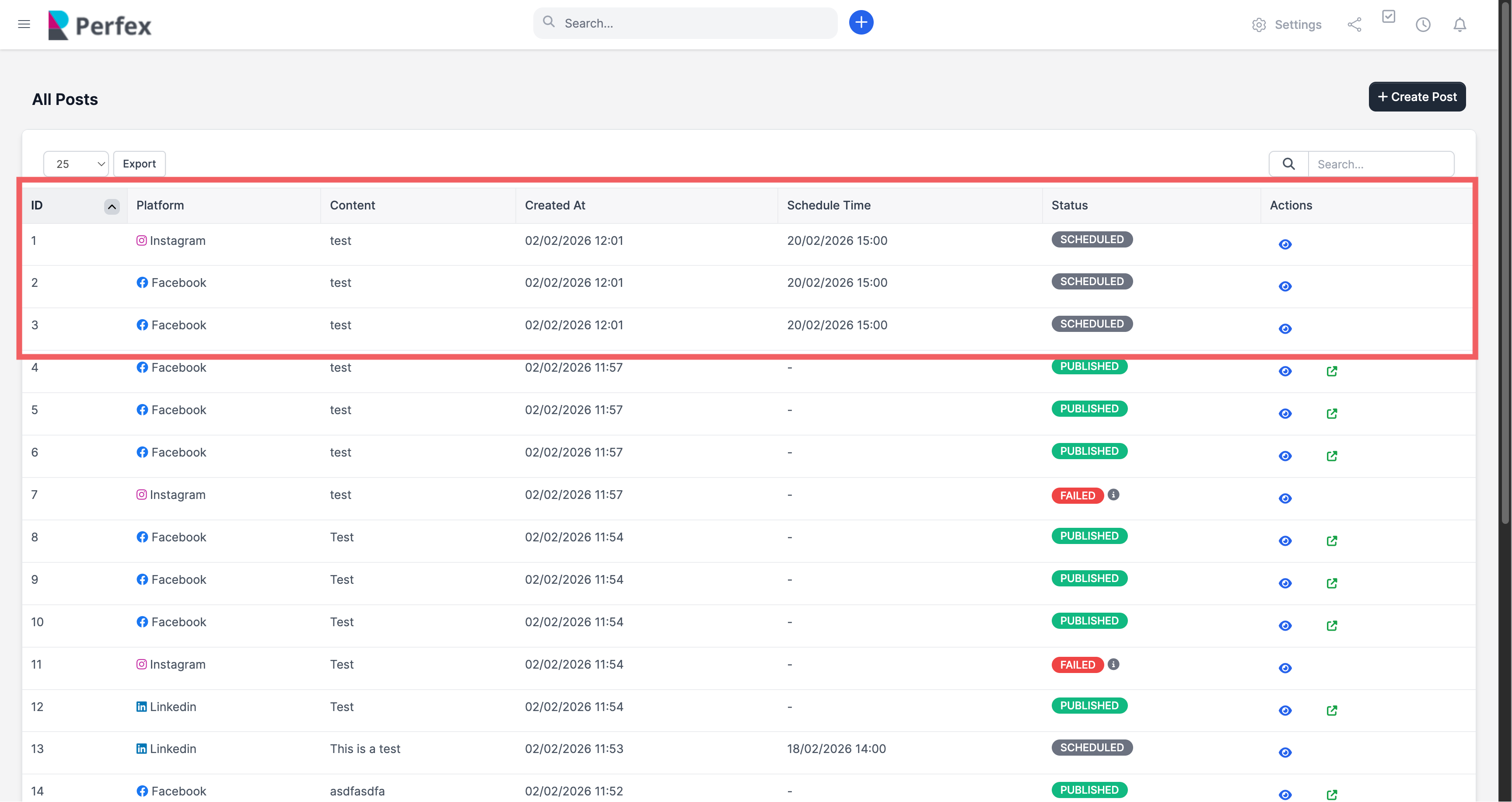The image size is (1512, 802).
Task: View post 7 via eye icon
Action: [1285, 499]
